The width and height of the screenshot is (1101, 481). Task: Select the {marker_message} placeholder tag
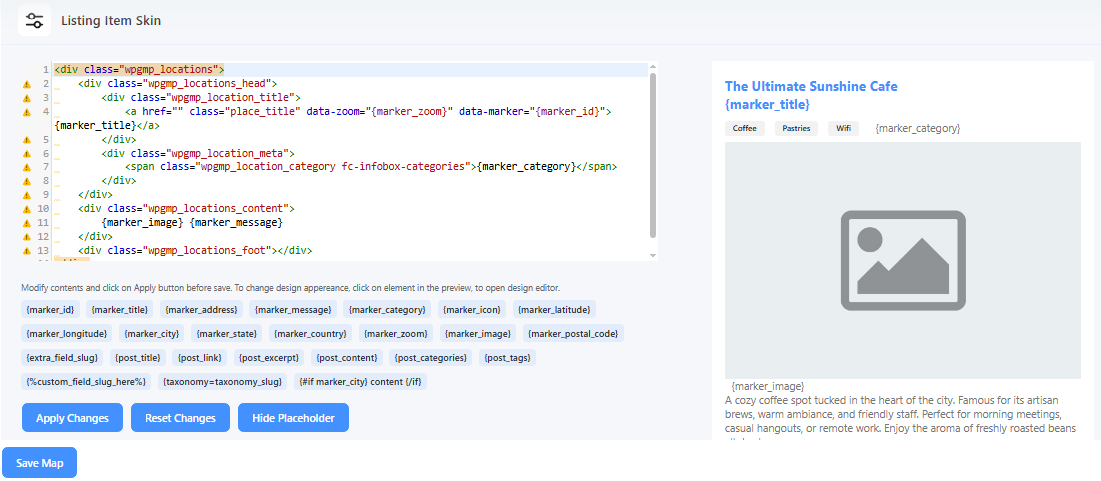point(294,310)
